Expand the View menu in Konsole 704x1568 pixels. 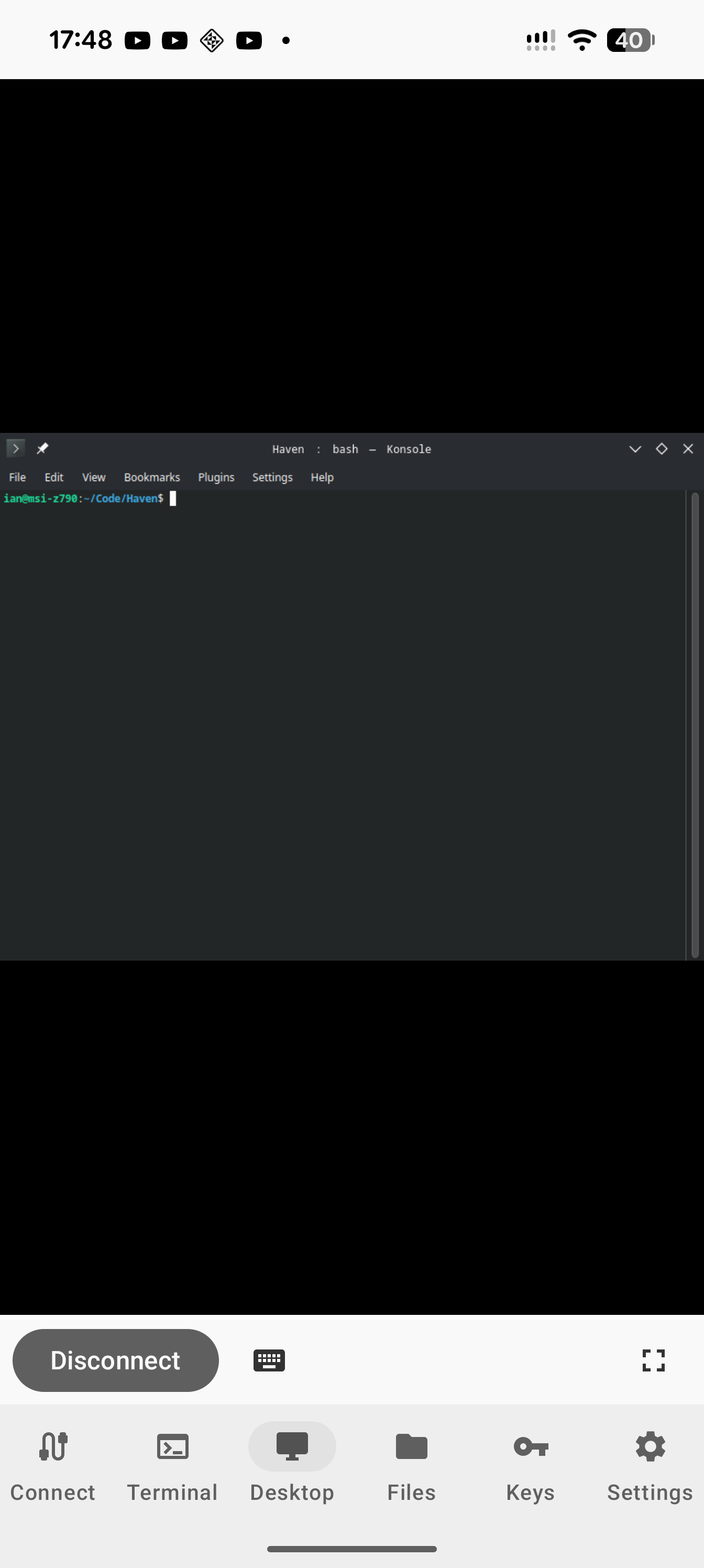[94, 477]
